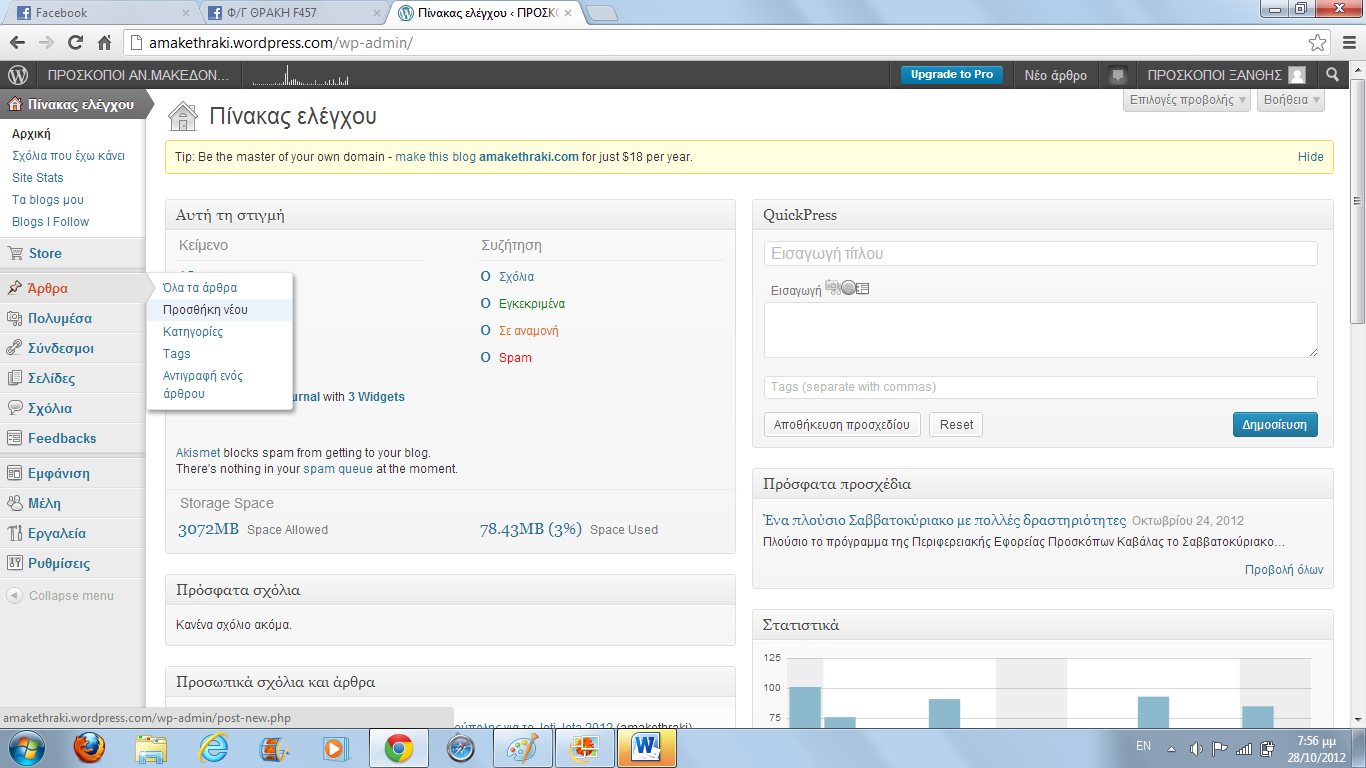Open the notifications icon in admin bar
Viewport: 1366px width, 768px height.
[x=1118, y=75]
